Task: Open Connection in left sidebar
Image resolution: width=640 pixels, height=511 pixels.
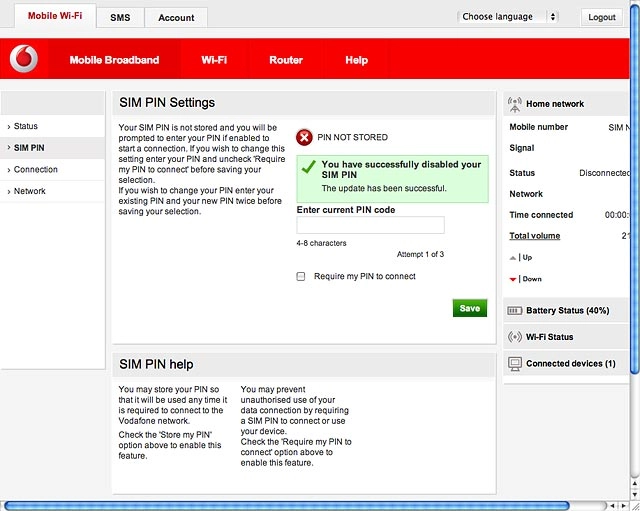Action: 52,169
